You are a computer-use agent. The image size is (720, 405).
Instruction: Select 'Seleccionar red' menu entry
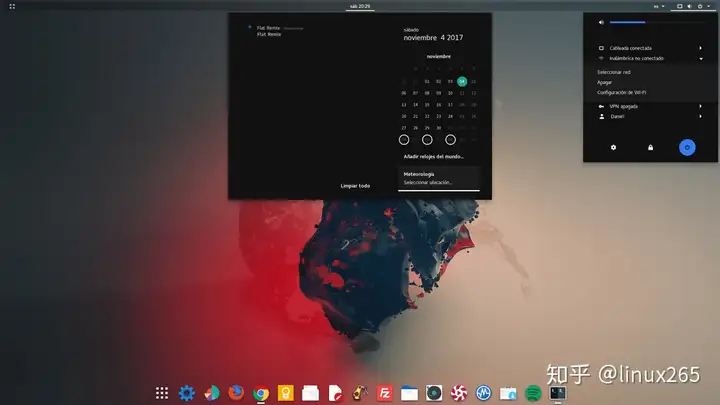point(613,72)
